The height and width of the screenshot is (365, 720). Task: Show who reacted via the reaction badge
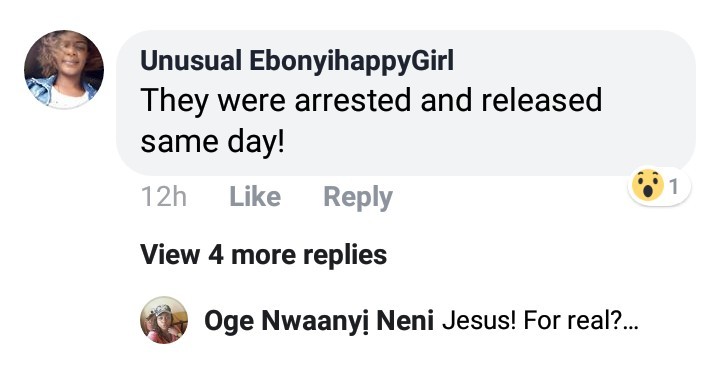[659, 186]
